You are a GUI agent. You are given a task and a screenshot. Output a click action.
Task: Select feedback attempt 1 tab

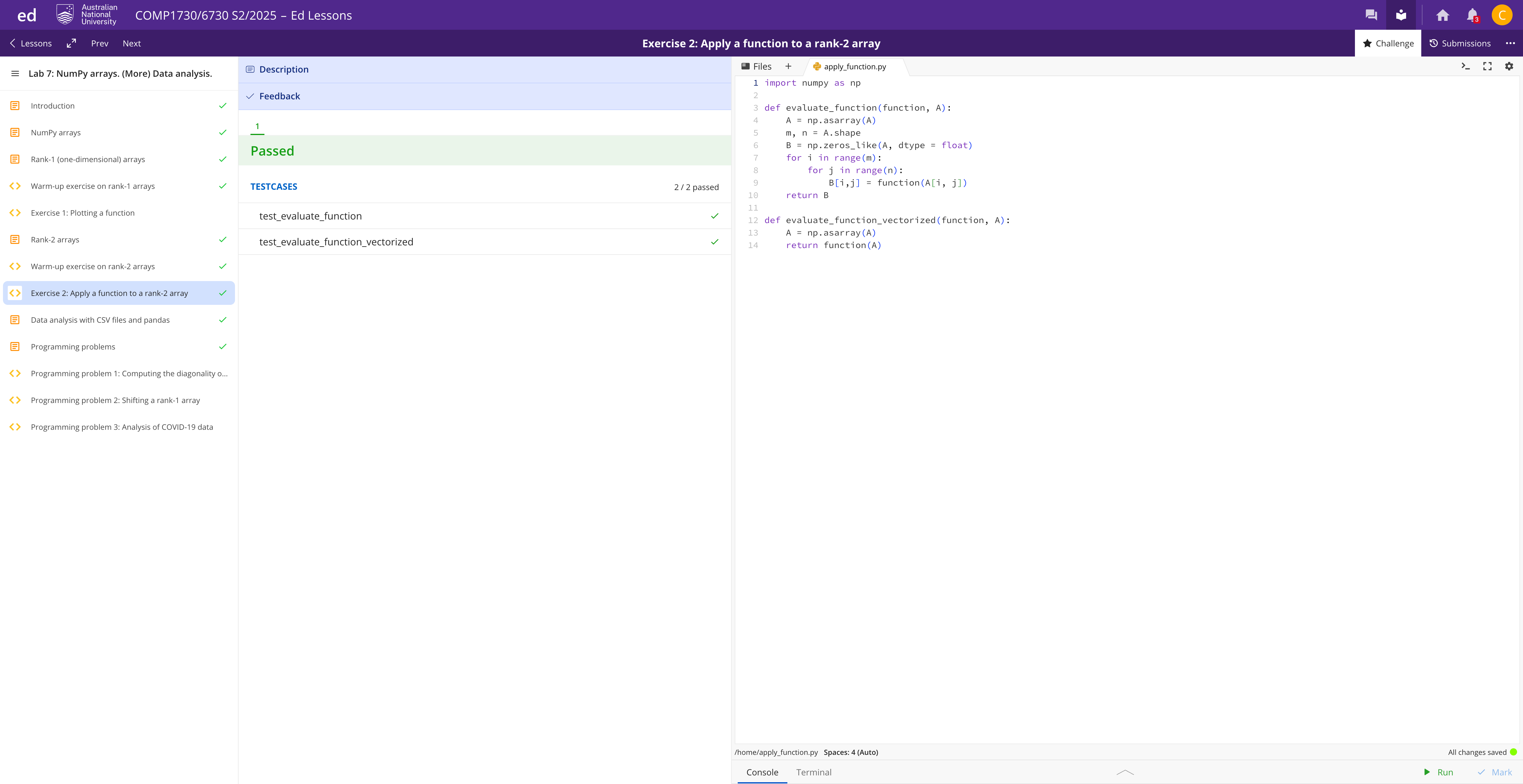[x=257, y=126]
